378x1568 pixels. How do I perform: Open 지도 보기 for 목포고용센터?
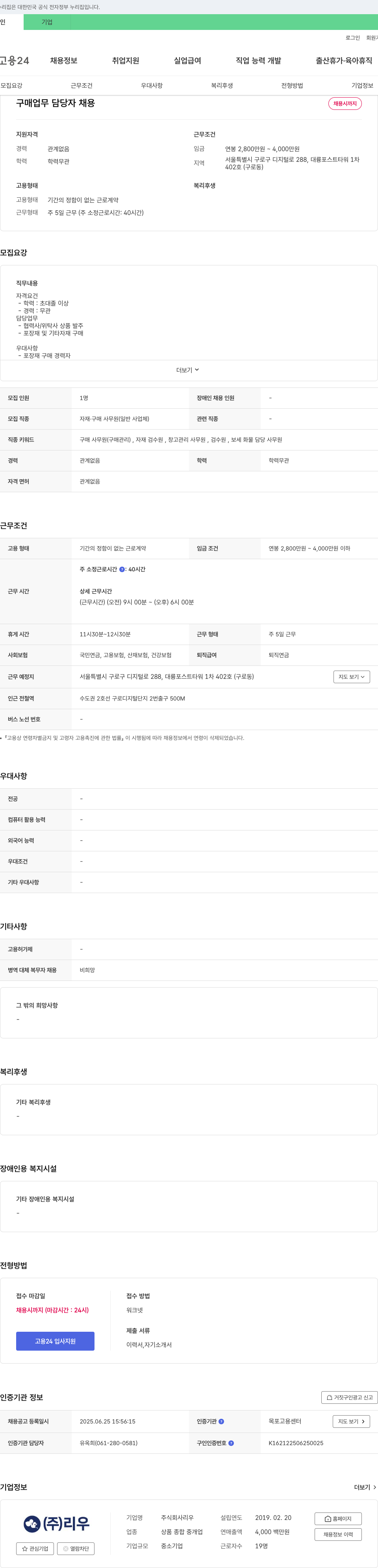pyautogui.click(x=351, y=1421)
